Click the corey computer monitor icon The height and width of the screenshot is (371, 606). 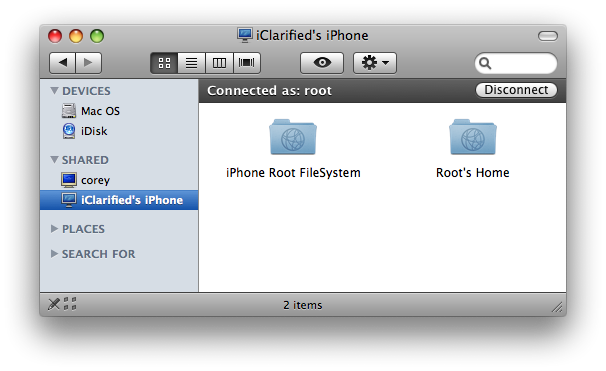pyautogui.click(x=69, y=180)
